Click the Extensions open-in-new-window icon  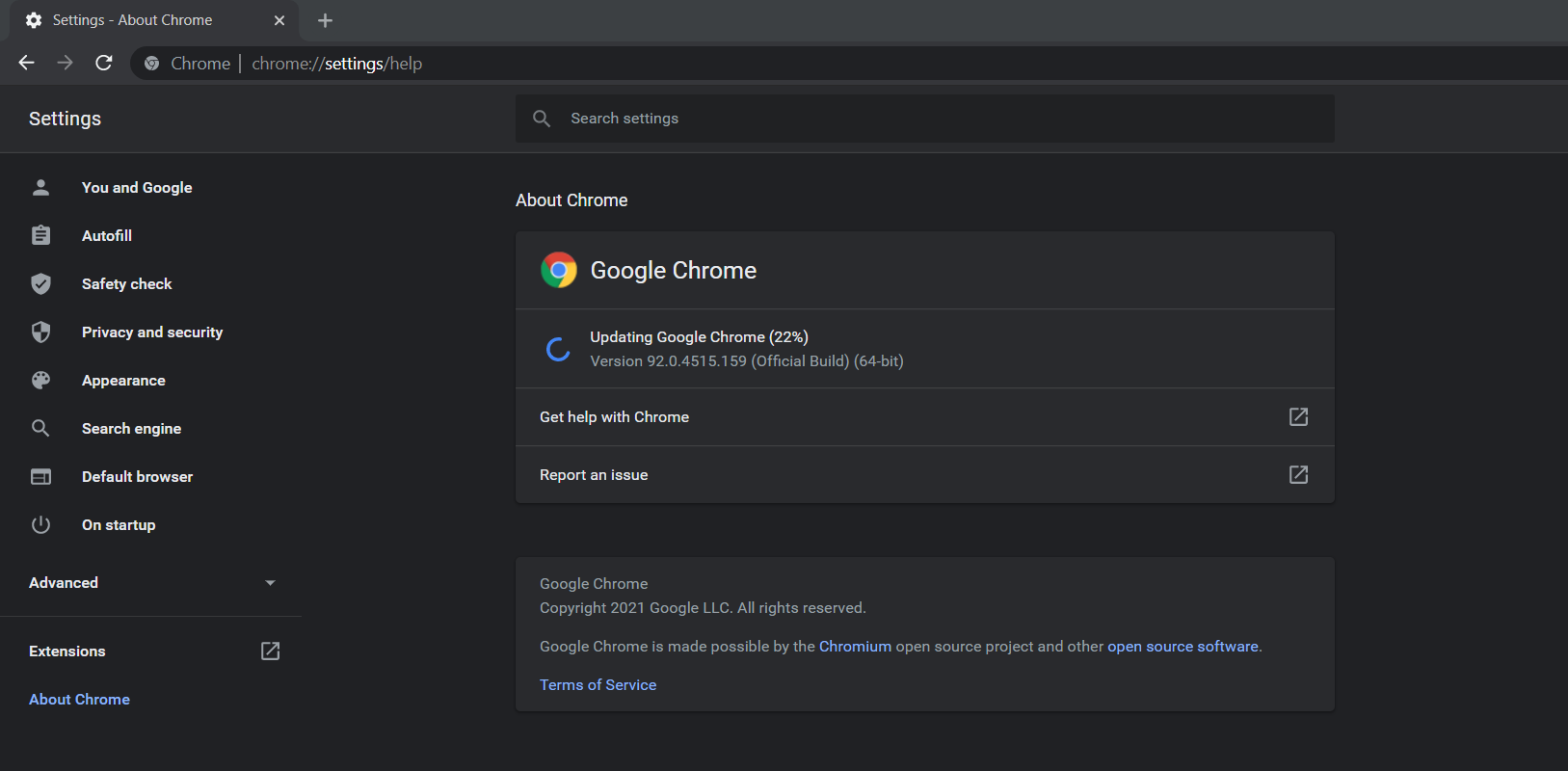pyautogui.click(x=270, y=651)
